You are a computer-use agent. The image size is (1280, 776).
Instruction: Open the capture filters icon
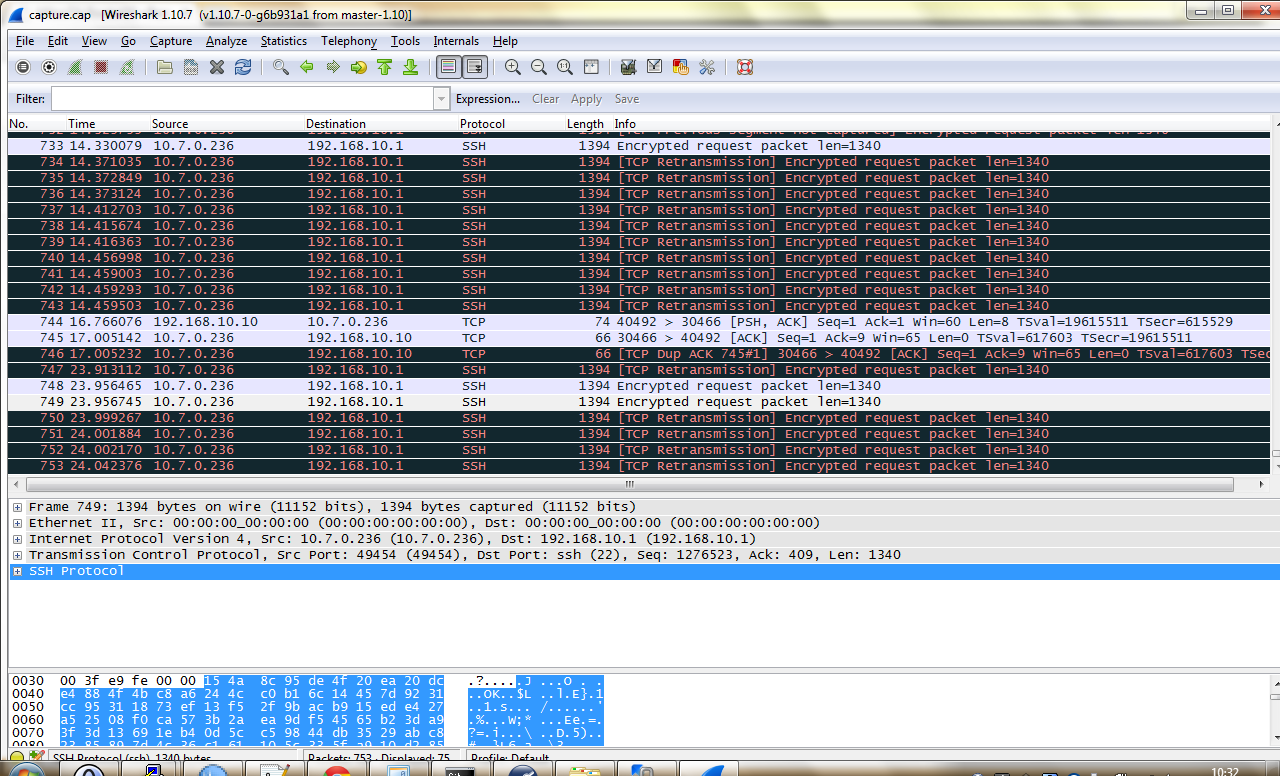point(629,67)
